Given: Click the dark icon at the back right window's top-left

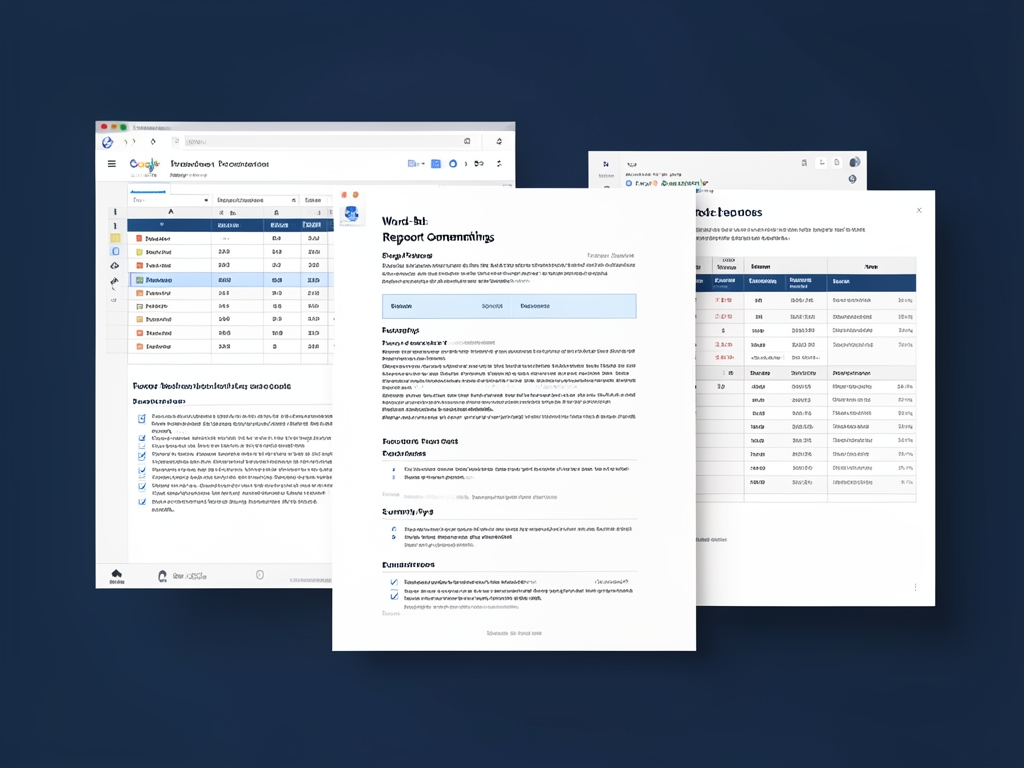Looking at the screenshot, I should [x=606, y=165].
